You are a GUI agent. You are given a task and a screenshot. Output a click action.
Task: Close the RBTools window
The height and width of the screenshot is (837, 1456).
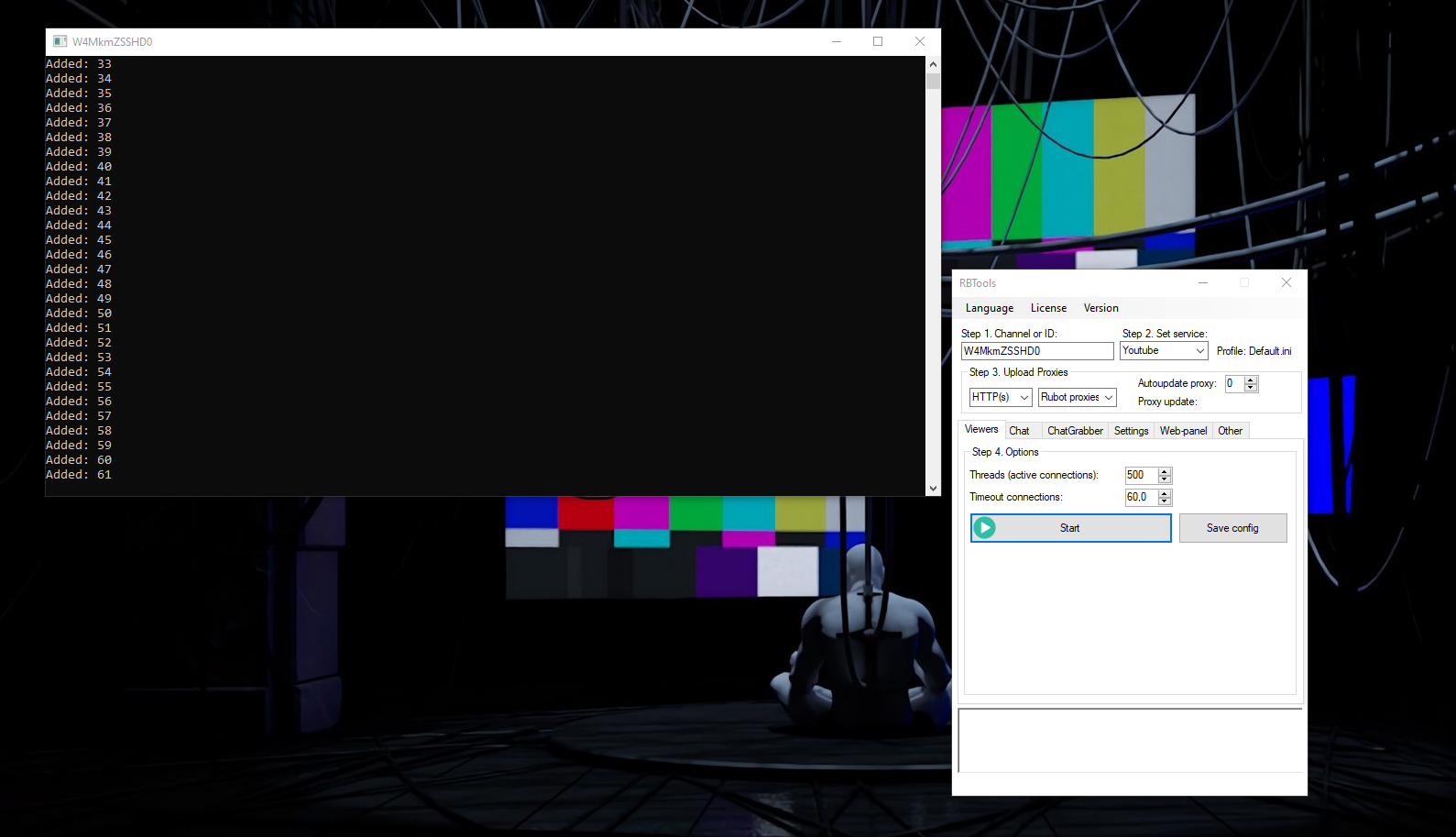1286,283
